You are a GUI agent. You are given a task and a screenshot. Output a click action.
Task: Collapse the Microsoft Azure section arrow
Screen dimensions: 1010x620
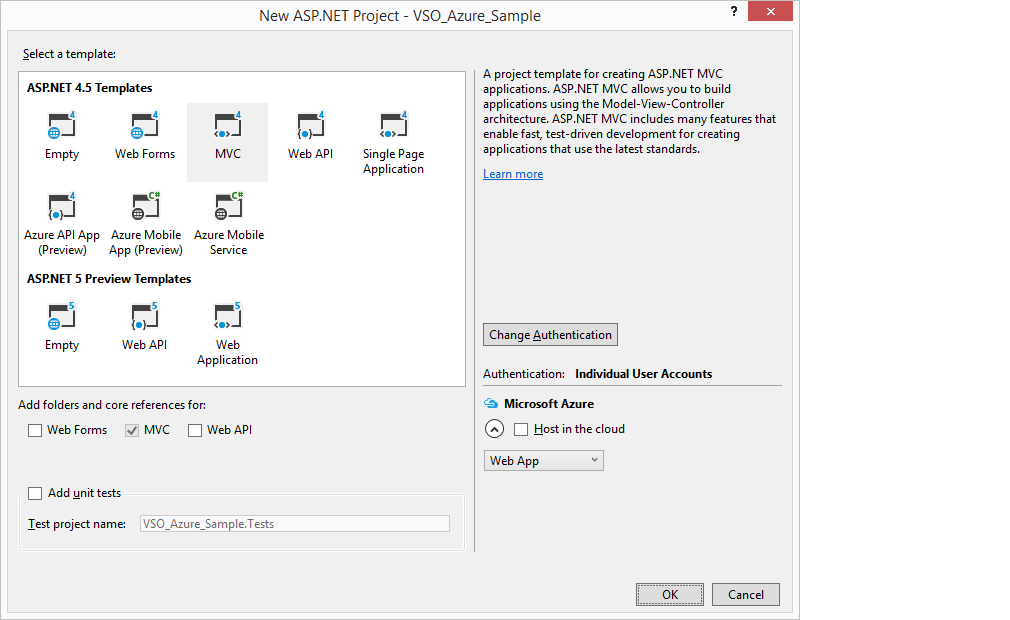pyautogui.click(x=494, y=429)
